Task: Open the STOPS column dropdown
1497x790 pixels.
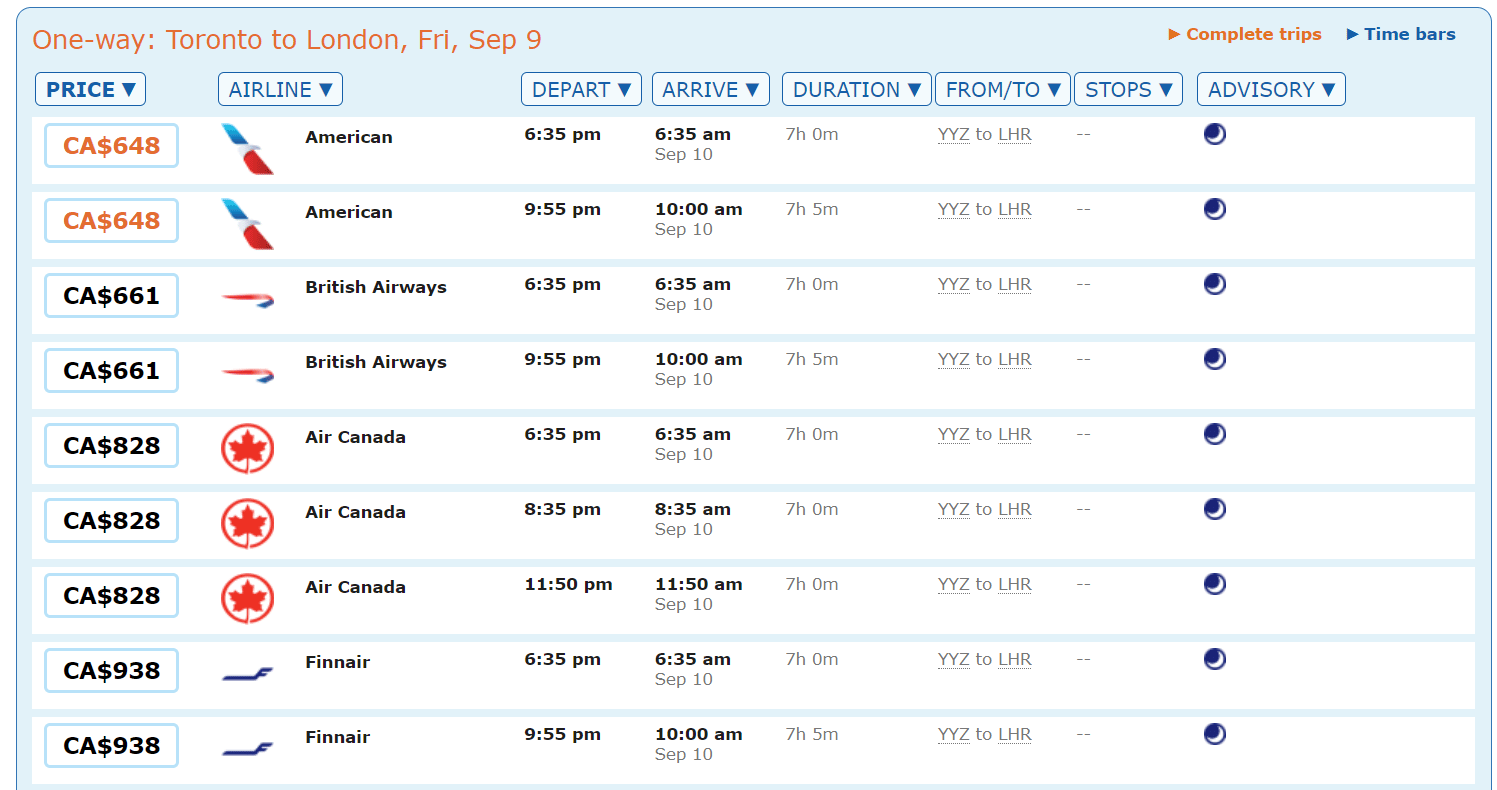Action: [1128, 89]
